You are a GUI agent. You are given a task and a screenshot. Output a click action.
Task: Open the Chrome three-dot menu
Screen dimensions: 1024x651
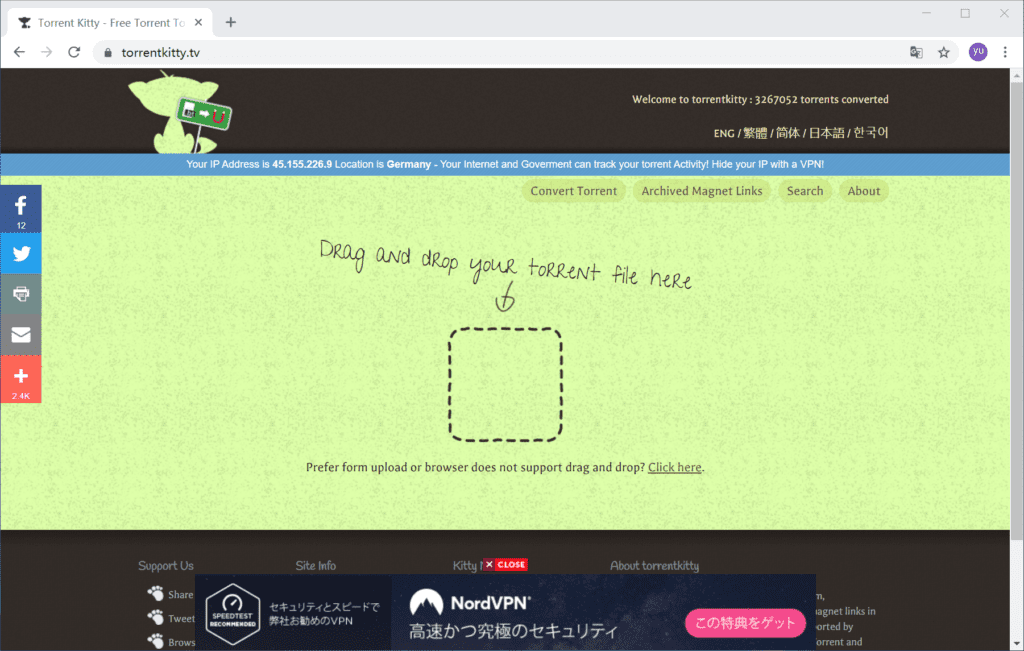(x=1005, y=52)
